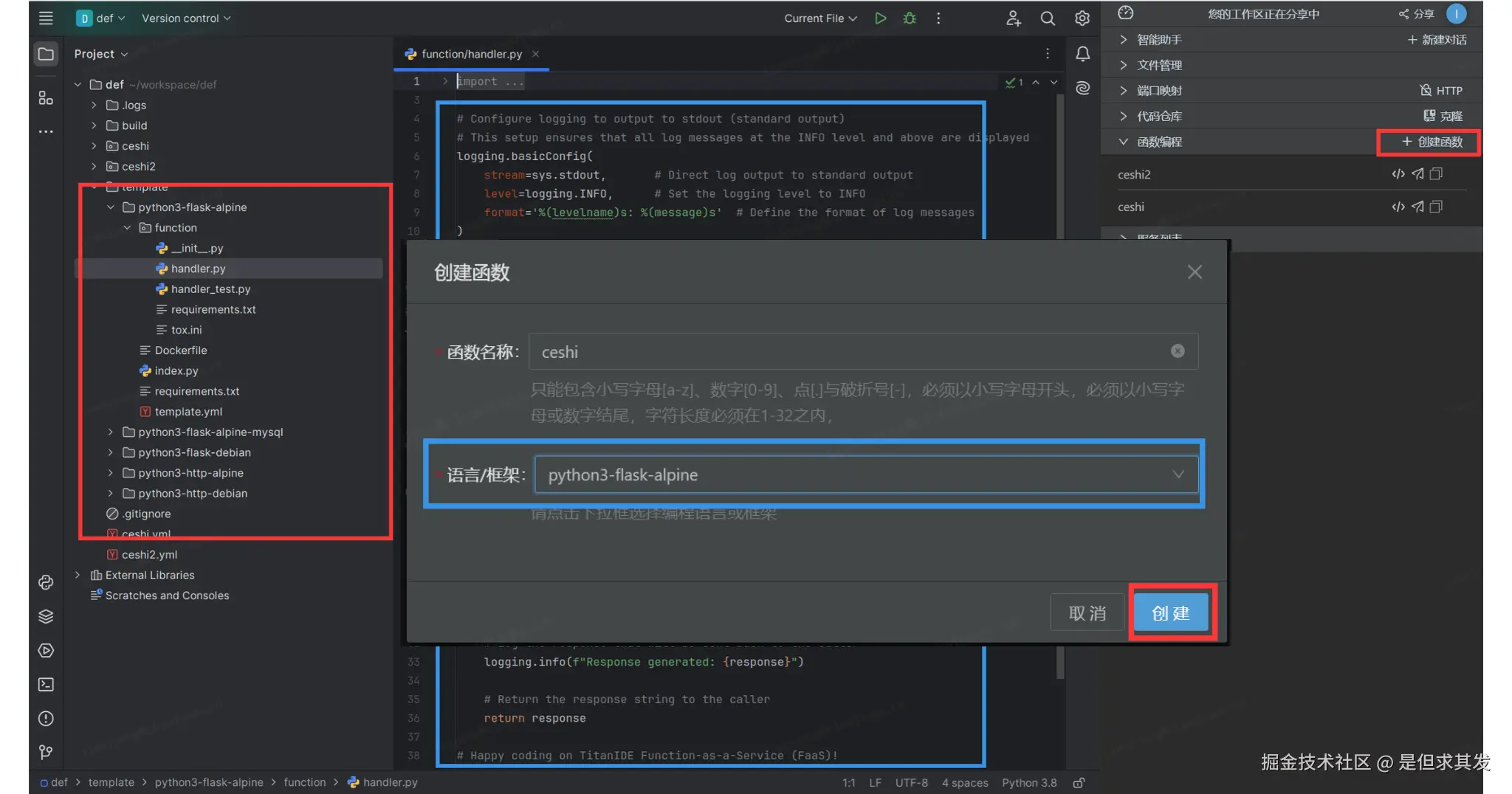The image size is (1512, 794).
Task: Click the 创建 button
Action: pyautogui.click(x=1171, y=612)
